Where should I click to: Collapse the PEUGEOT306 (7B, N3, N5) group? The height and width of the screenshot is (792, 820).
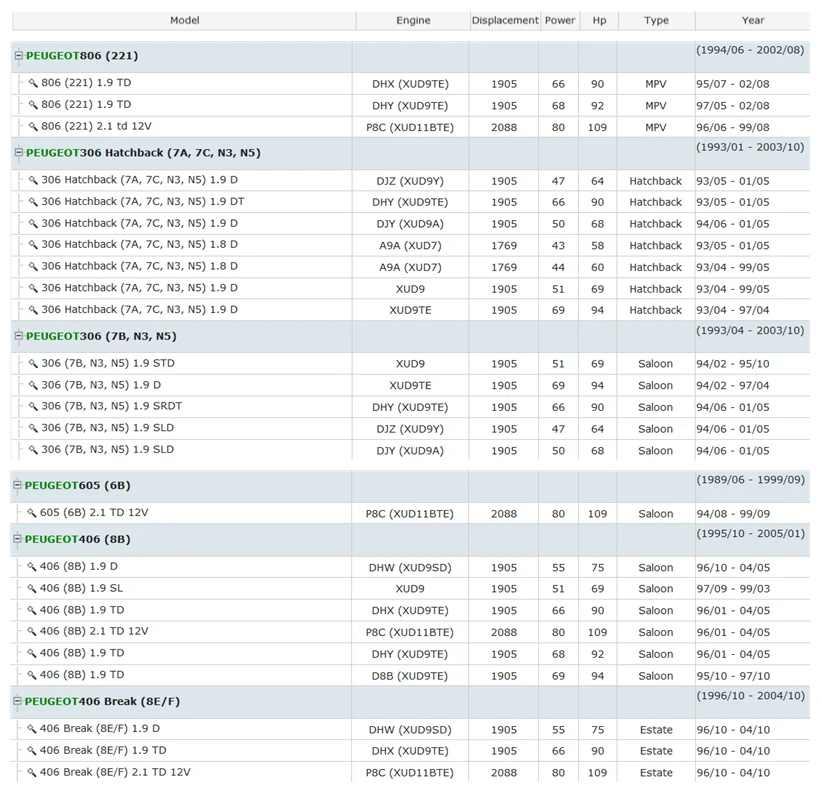pyautogui.click(x=19, y=335)
